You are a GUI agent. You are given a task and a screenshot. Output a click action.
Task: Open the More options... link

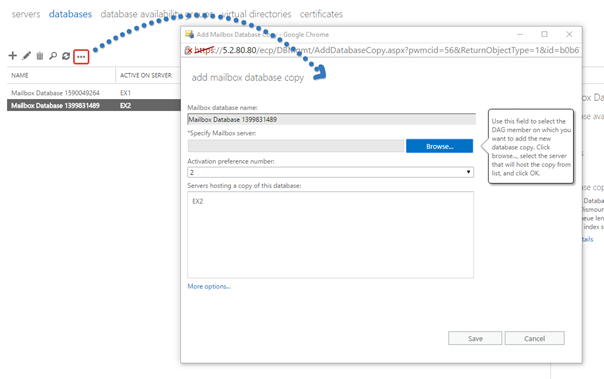[209, 286]
